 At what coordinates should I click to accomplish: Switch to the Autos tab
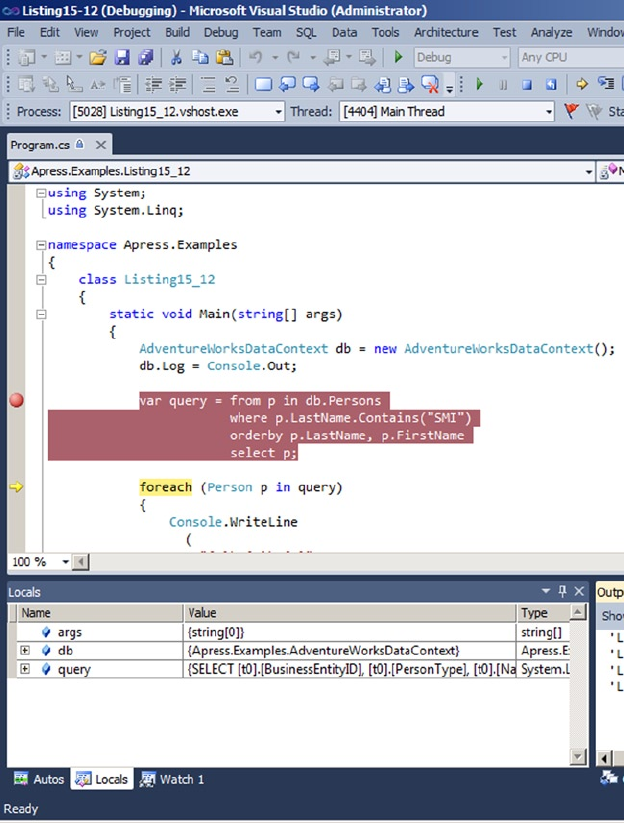coord(39,779)
